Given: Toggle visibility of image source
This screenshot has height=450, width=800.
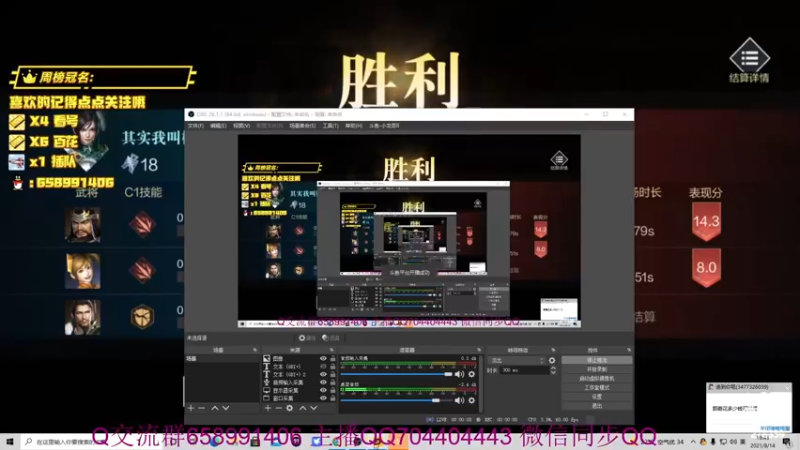Looking at the screenshot, I should coord(323,359).
